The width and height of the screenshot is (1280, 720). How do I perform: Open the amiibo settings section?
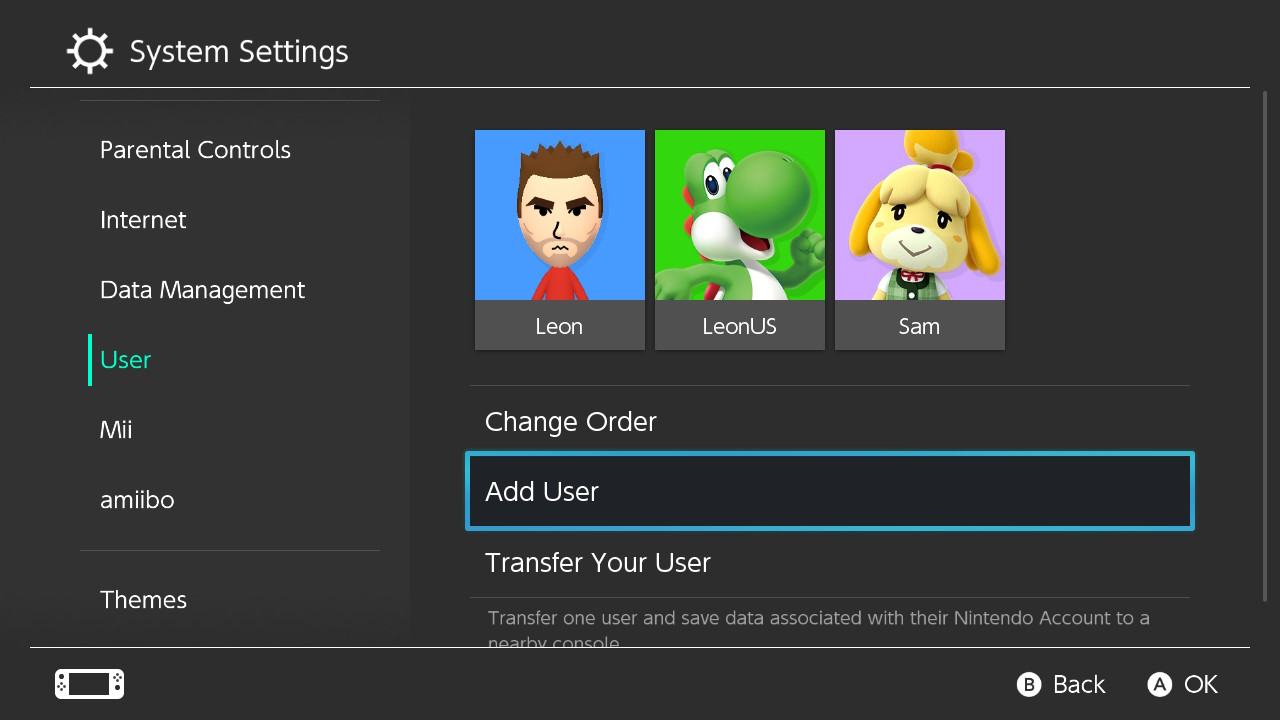pyautogui.click(x=137, y=500)
